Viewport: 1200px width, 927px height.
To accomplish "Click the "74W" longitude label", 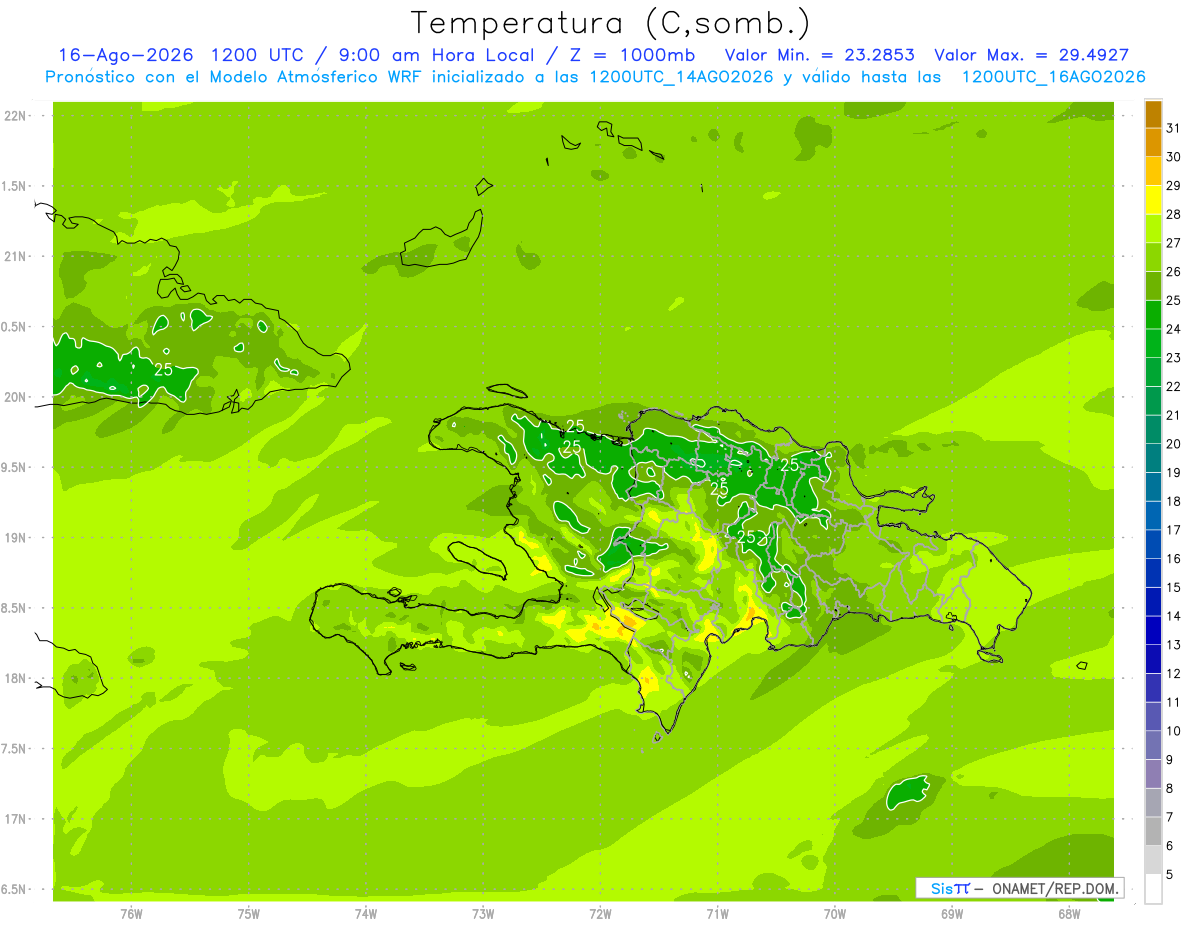I will [366, 913].
